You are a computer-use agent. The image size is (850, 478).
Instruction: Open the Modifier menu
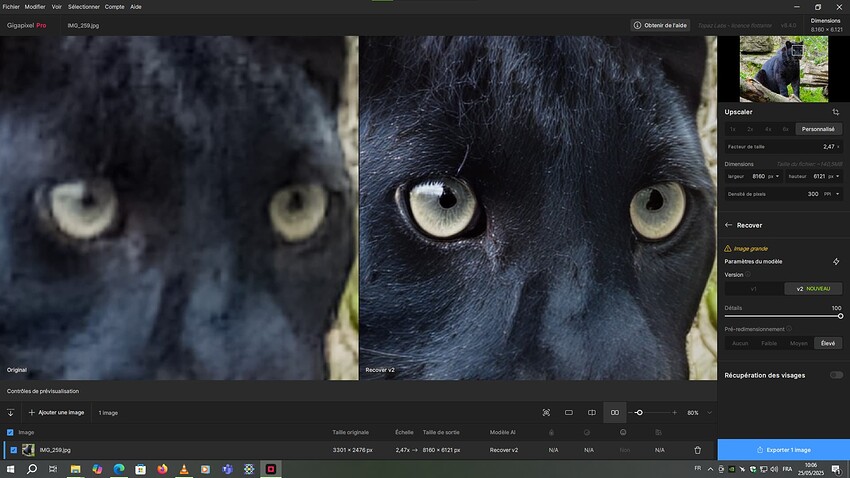35,7
